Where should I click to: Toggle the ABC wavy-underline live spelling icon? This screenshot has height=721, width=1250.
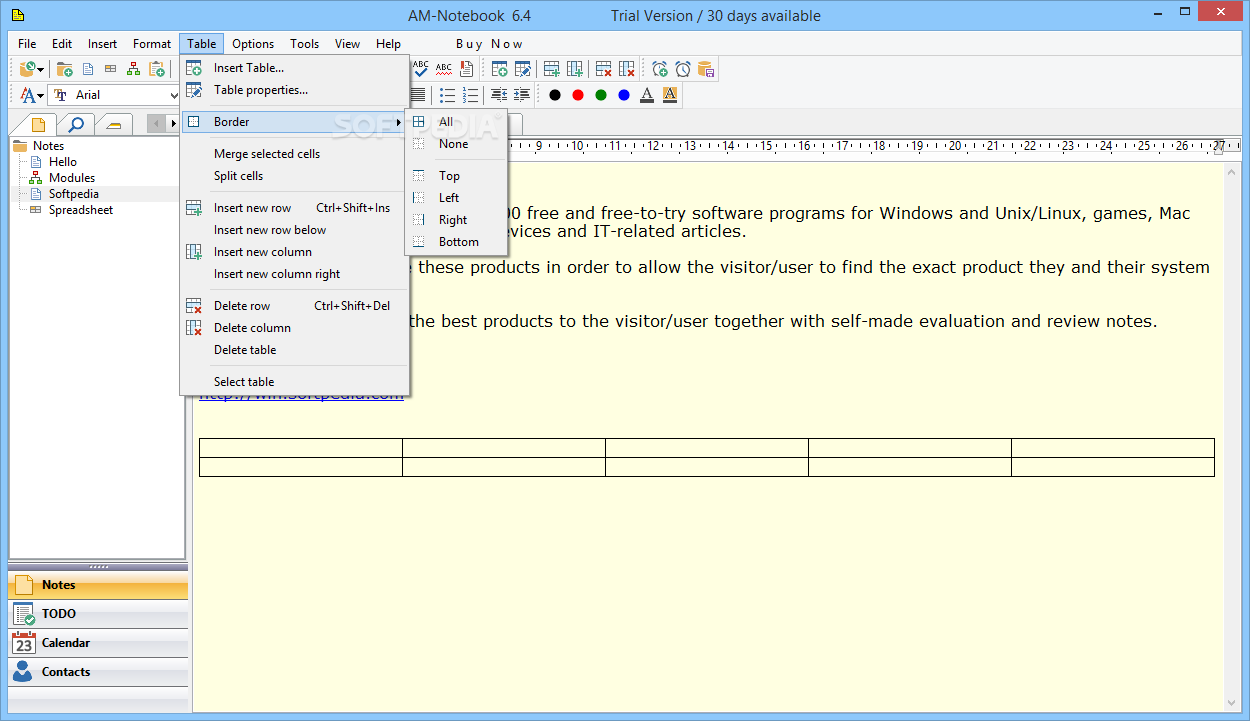point(444,69)
